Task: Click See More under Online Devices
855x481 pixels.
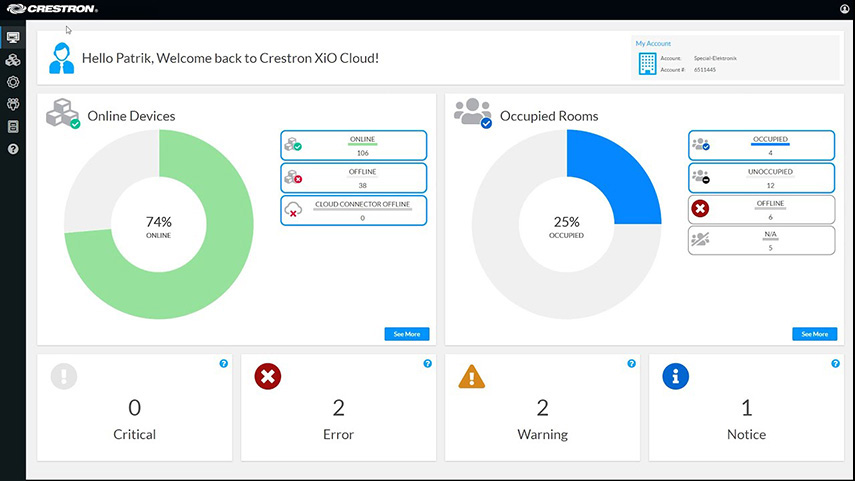Action: tap(407, 334)
